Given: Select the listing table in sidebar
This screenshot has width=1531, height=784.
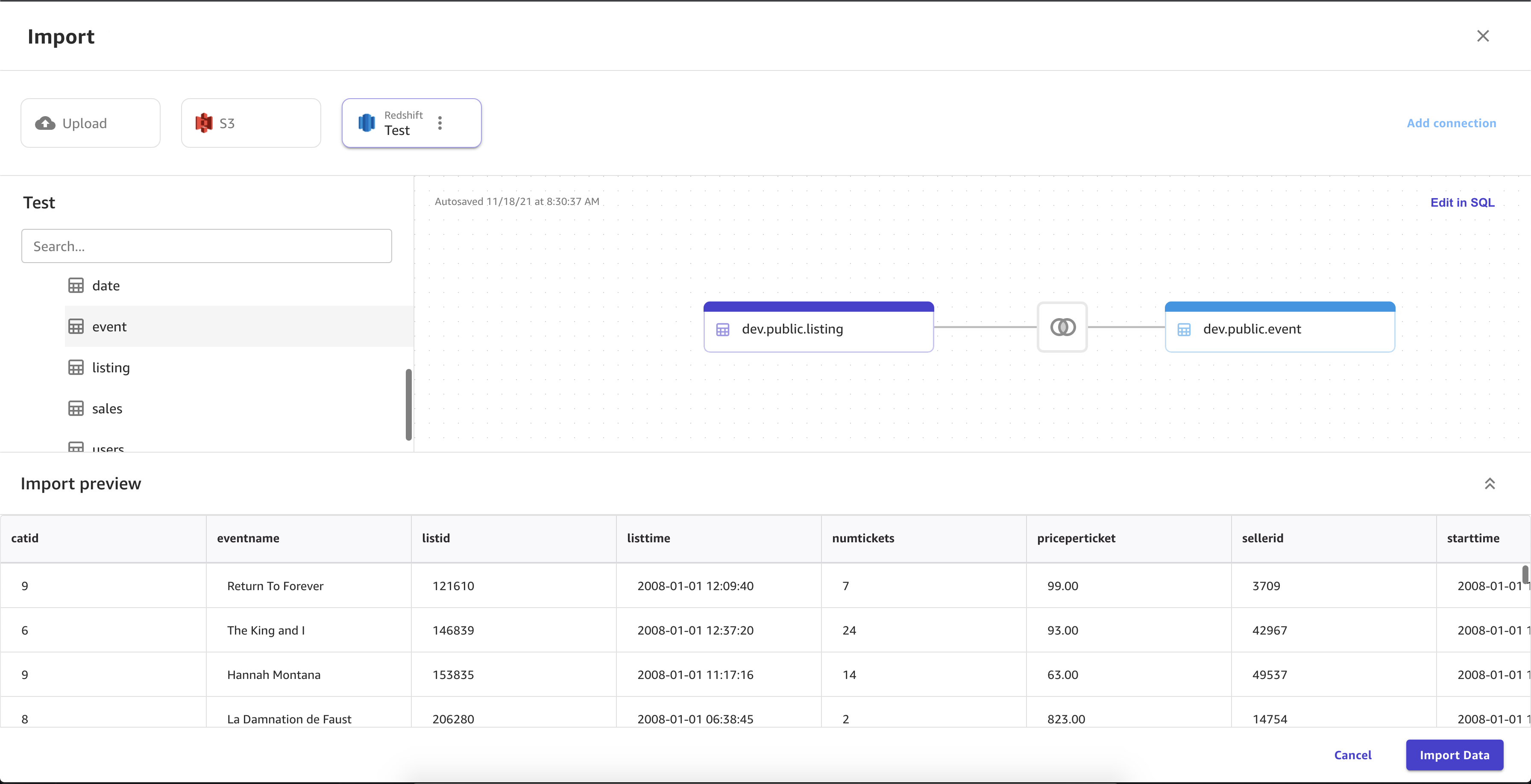Looking at the screenshot, I should click(111, 367).
